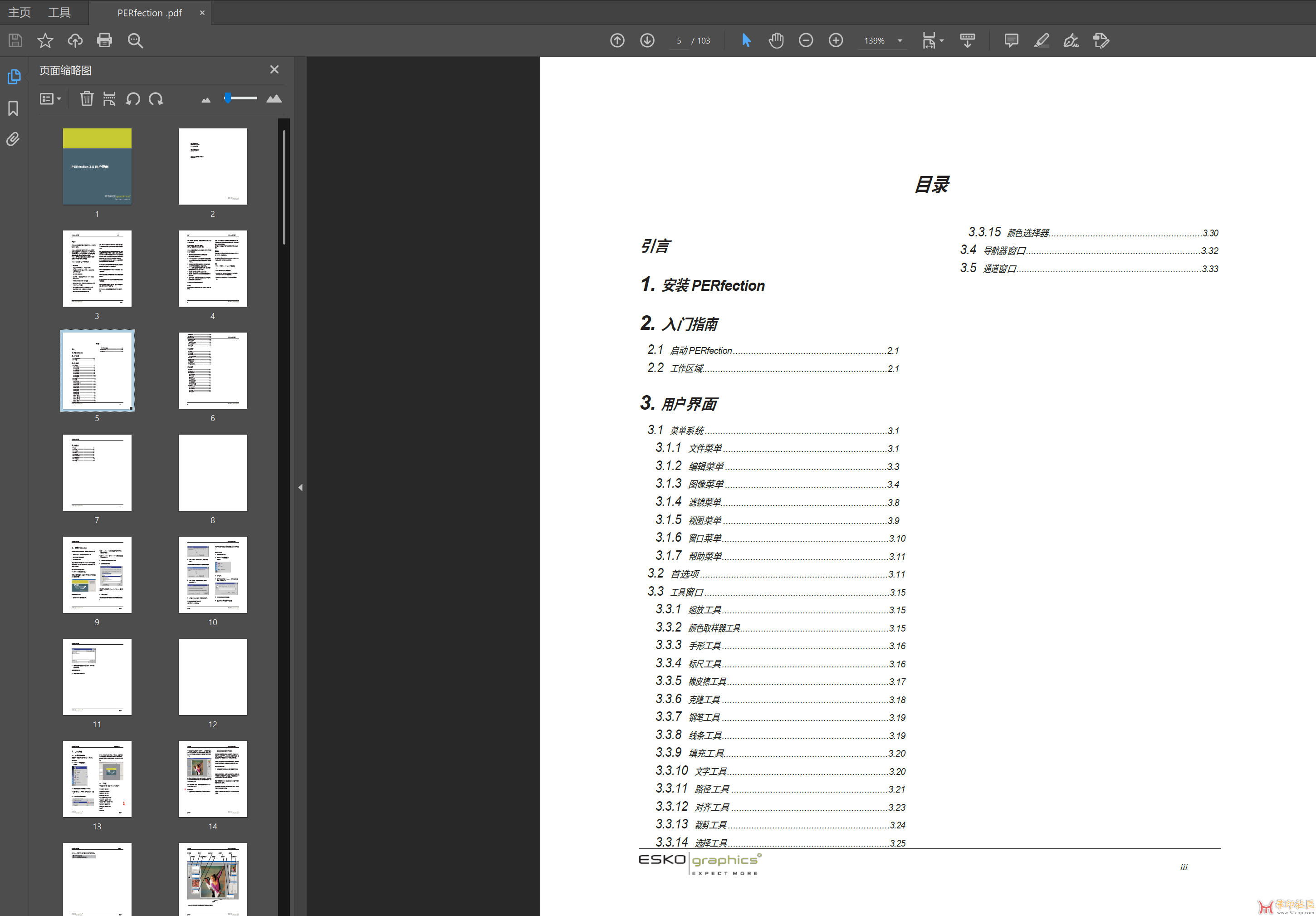Image resolution: width=1316 pixels, height=916 pixels.
Task: Click the current page number field
Action: point(679,41)
